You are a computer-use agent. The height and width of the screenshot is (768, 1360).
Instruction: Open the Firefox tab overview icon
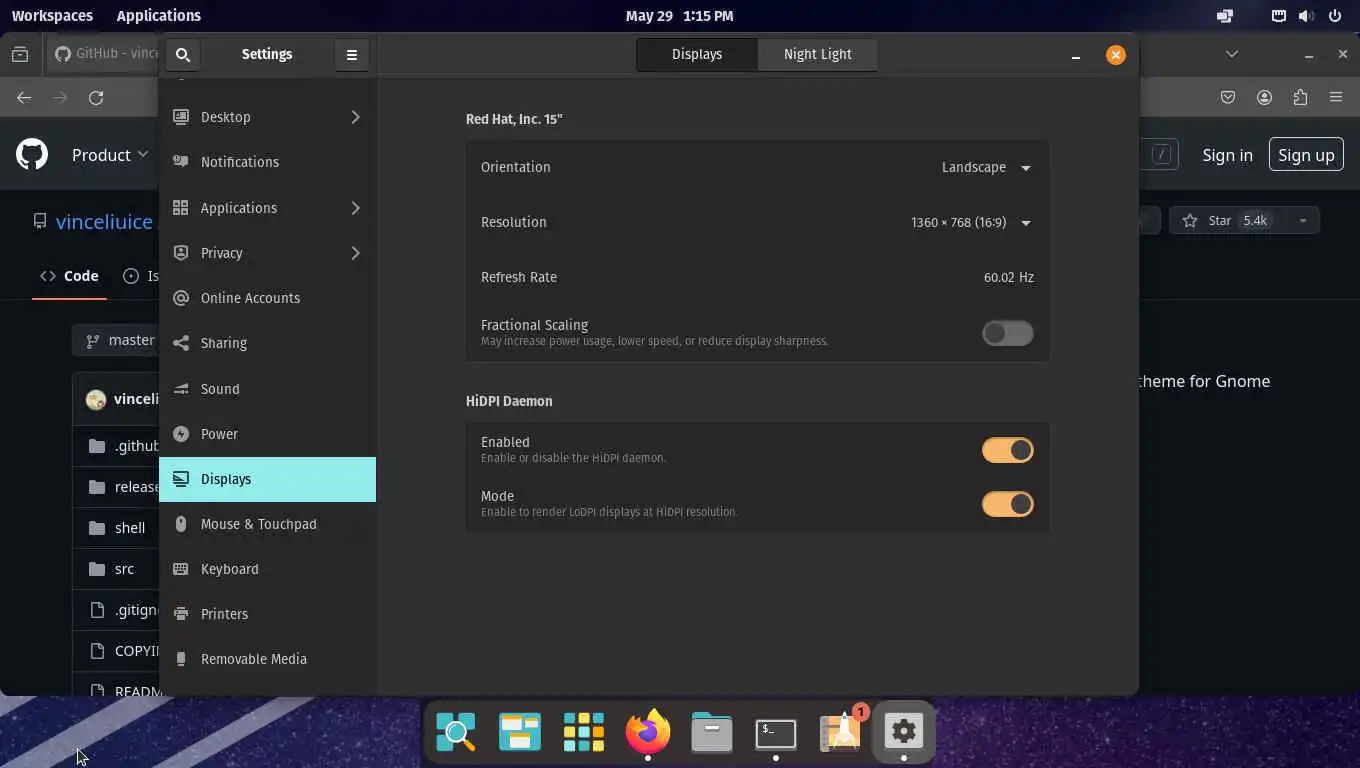[x=20, y=54]
